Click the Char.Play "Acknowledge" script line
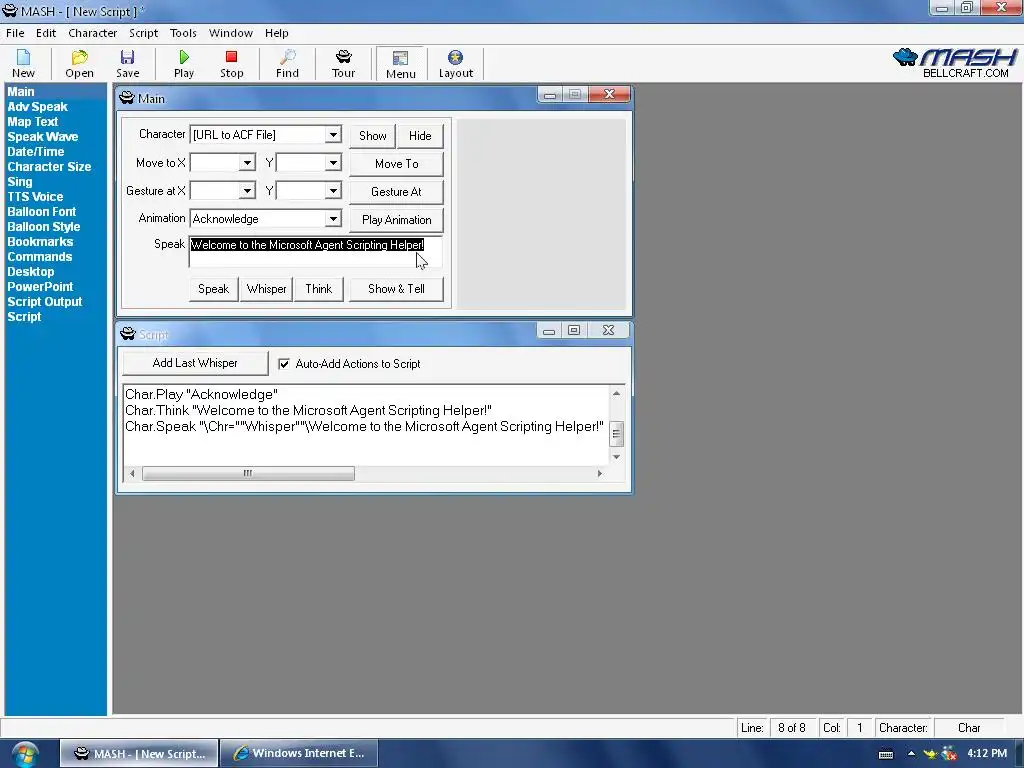 [x=201, y=394]
